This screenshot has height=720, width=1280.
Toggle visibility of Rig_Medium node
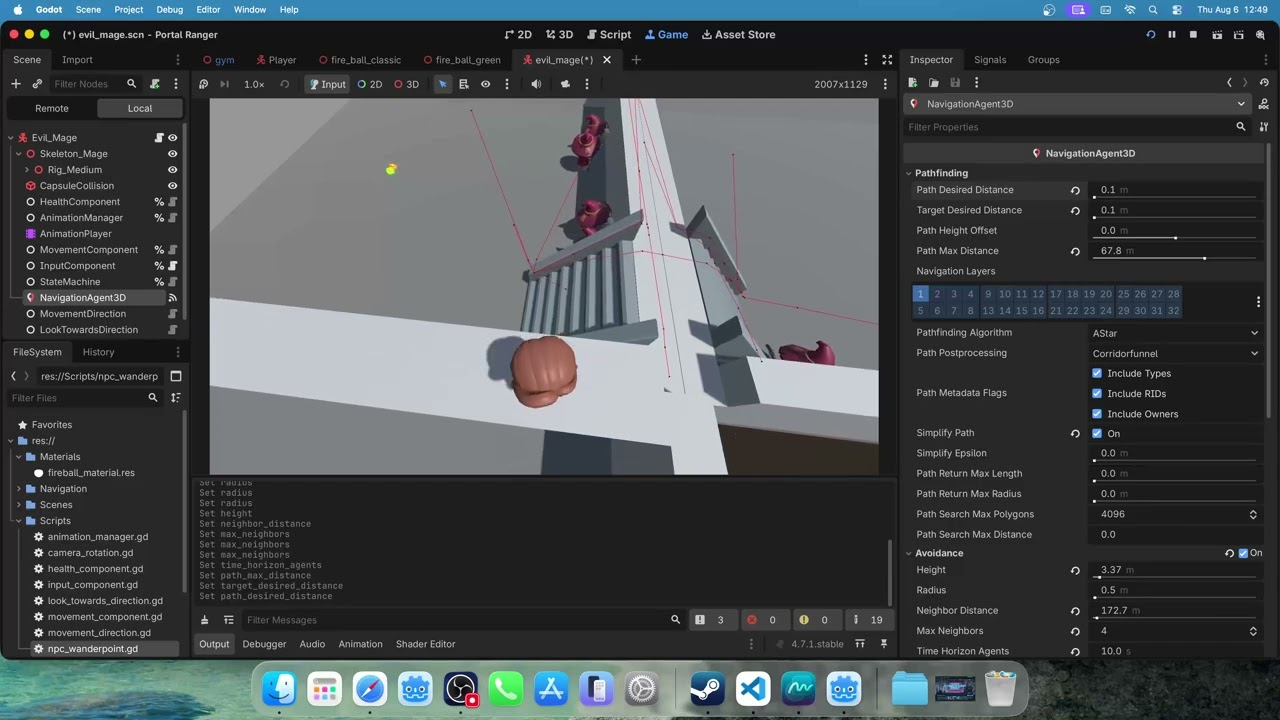click(172, 170)
